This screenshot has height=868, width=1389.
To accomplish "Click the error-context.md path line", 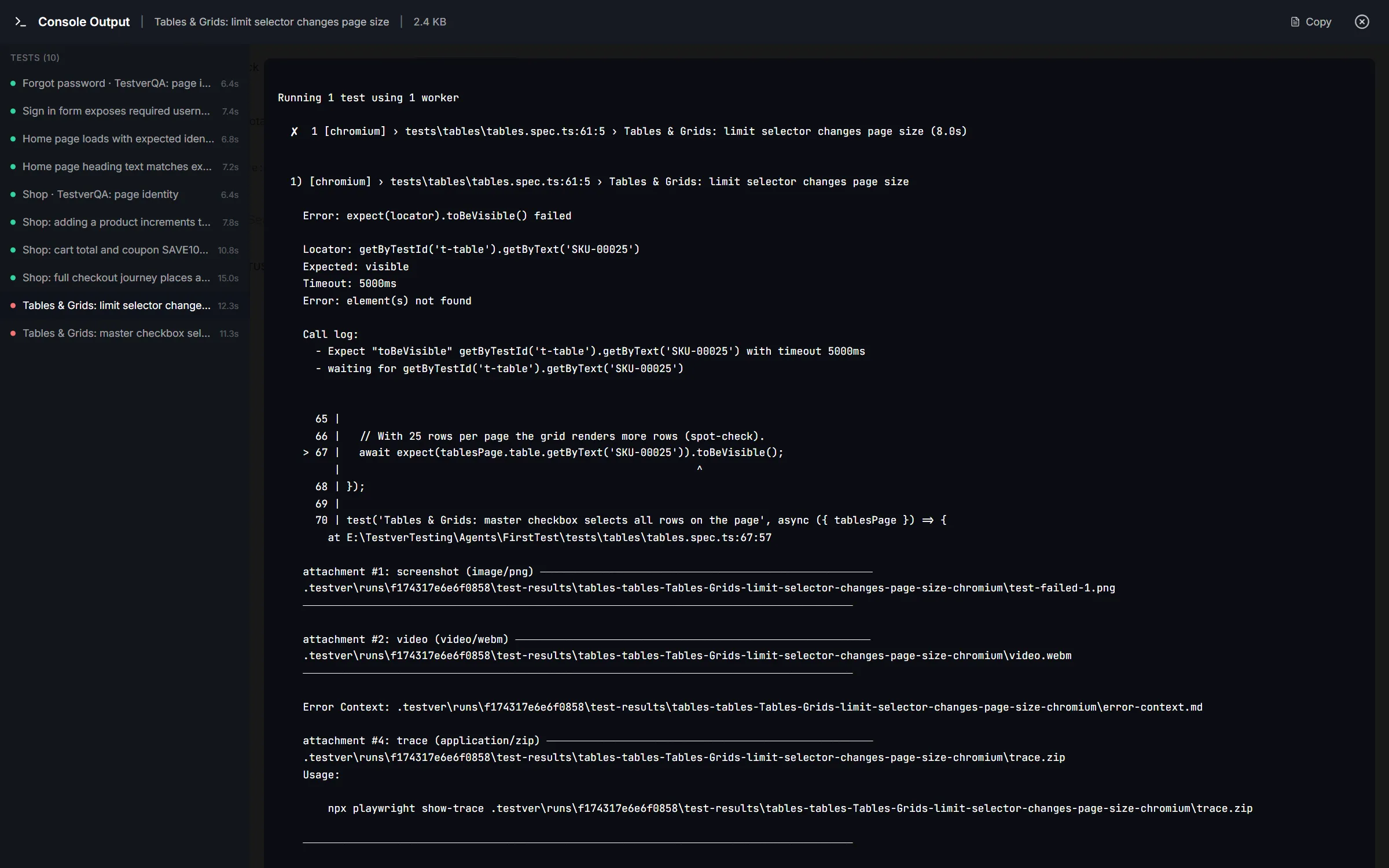I will [752, 707].
